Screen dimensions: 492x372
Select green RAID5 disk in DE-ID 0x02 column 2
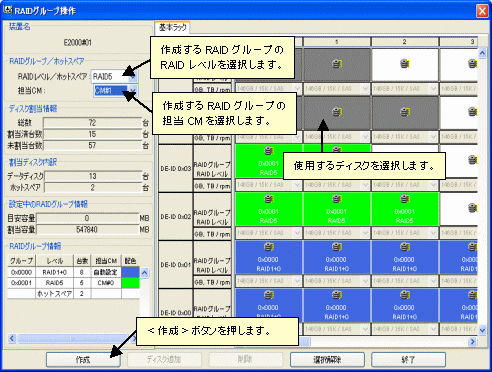click(405, 209)
